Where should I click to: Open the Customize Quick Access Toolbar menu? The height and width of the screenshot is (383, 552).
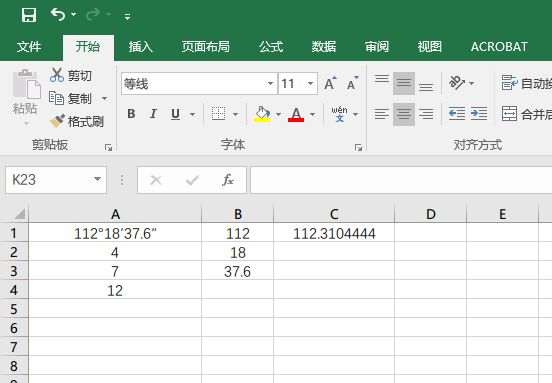[127, 16]
